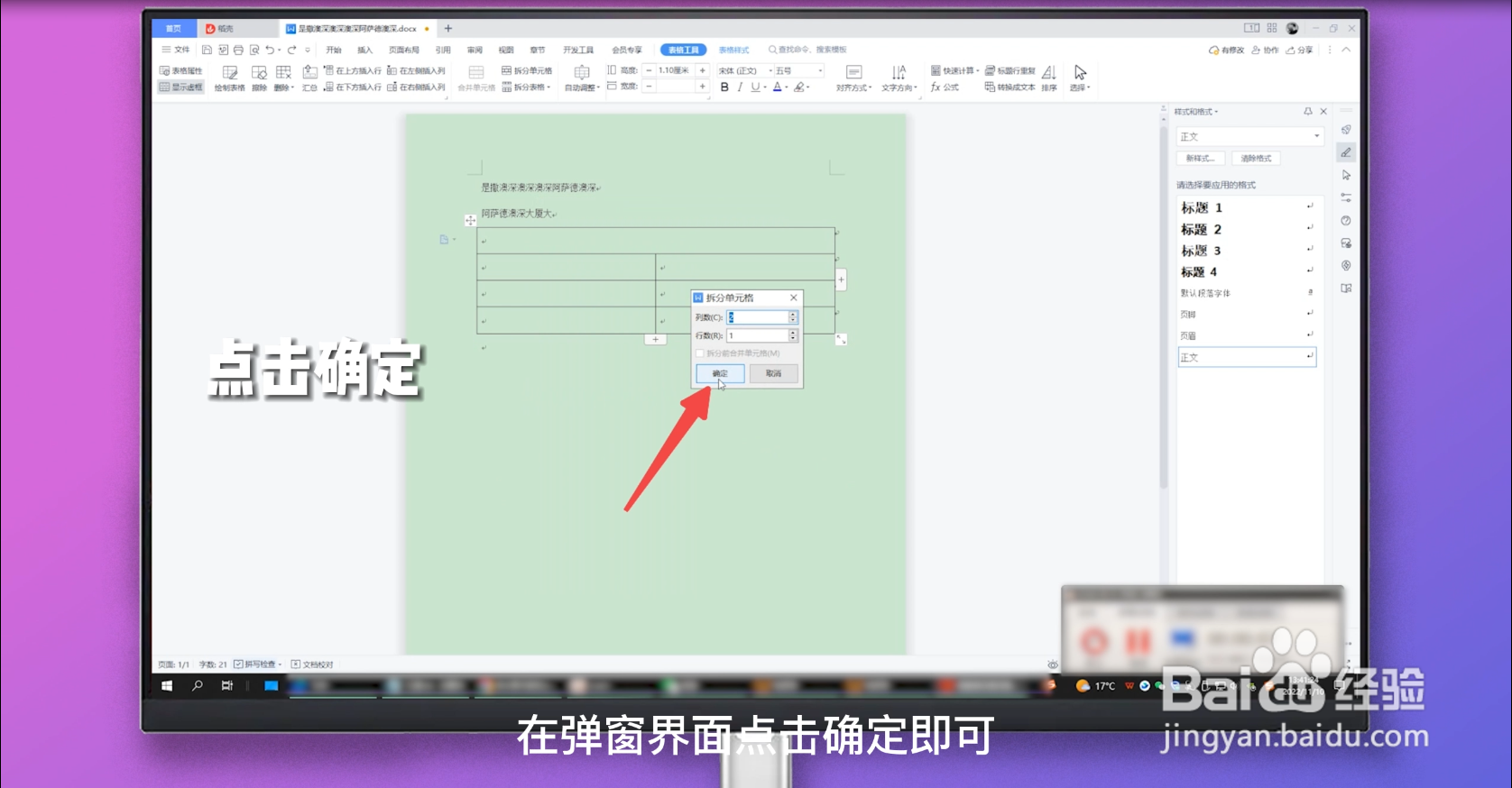The height and width of the screenshot is (788, 1512).
Task: Click the fx 公式 button
Action: 945,87
